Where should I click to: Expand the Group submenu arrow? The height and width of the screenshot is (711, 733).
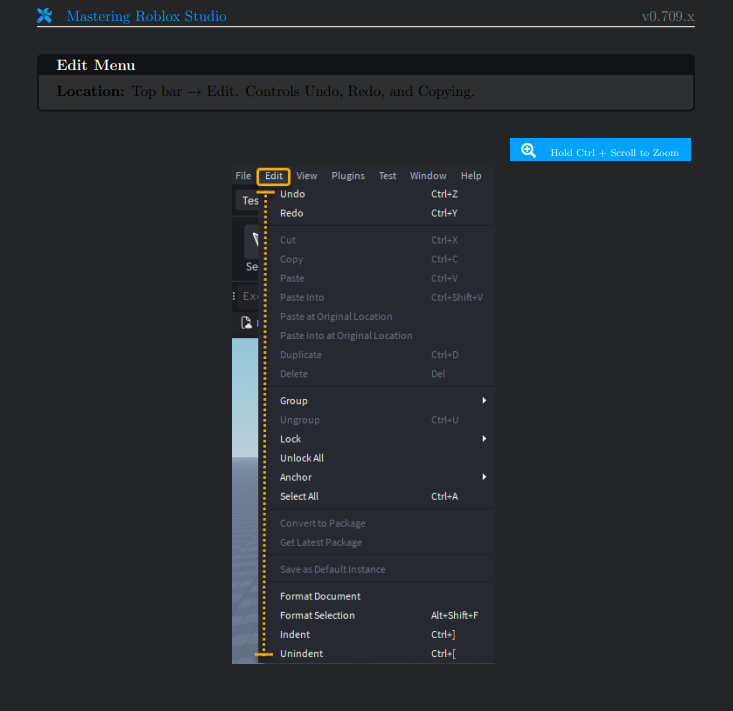[484, 401]
